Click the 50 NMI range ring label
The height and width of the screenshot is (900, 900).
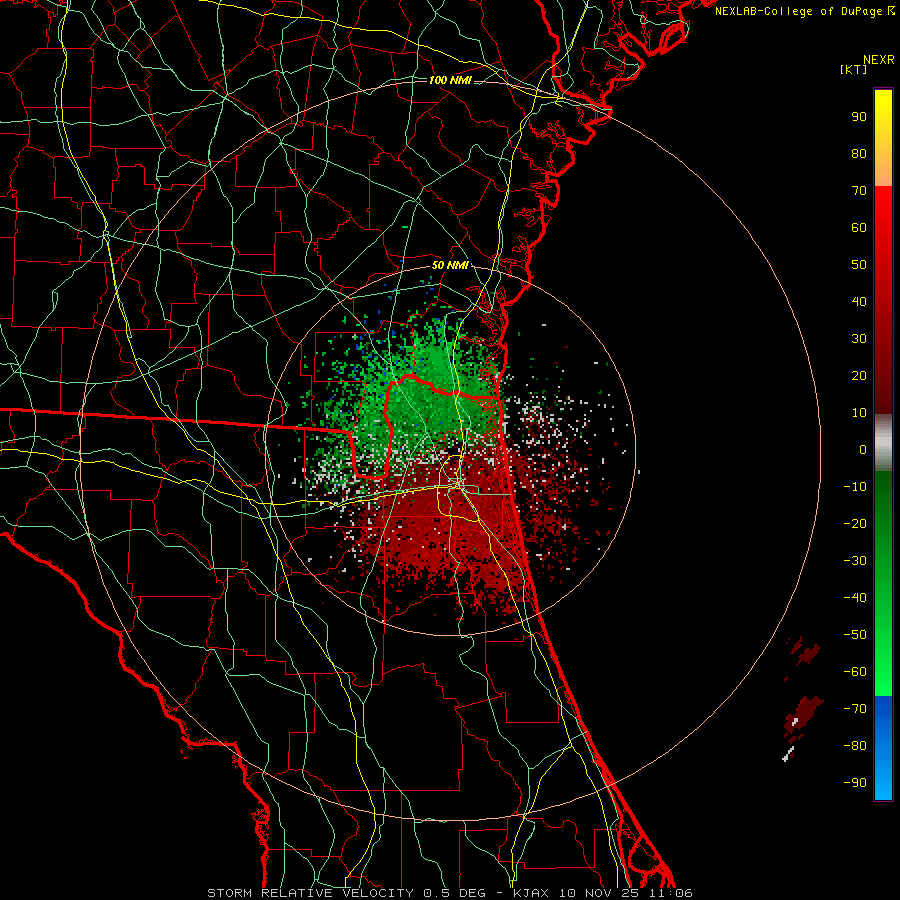450,265
